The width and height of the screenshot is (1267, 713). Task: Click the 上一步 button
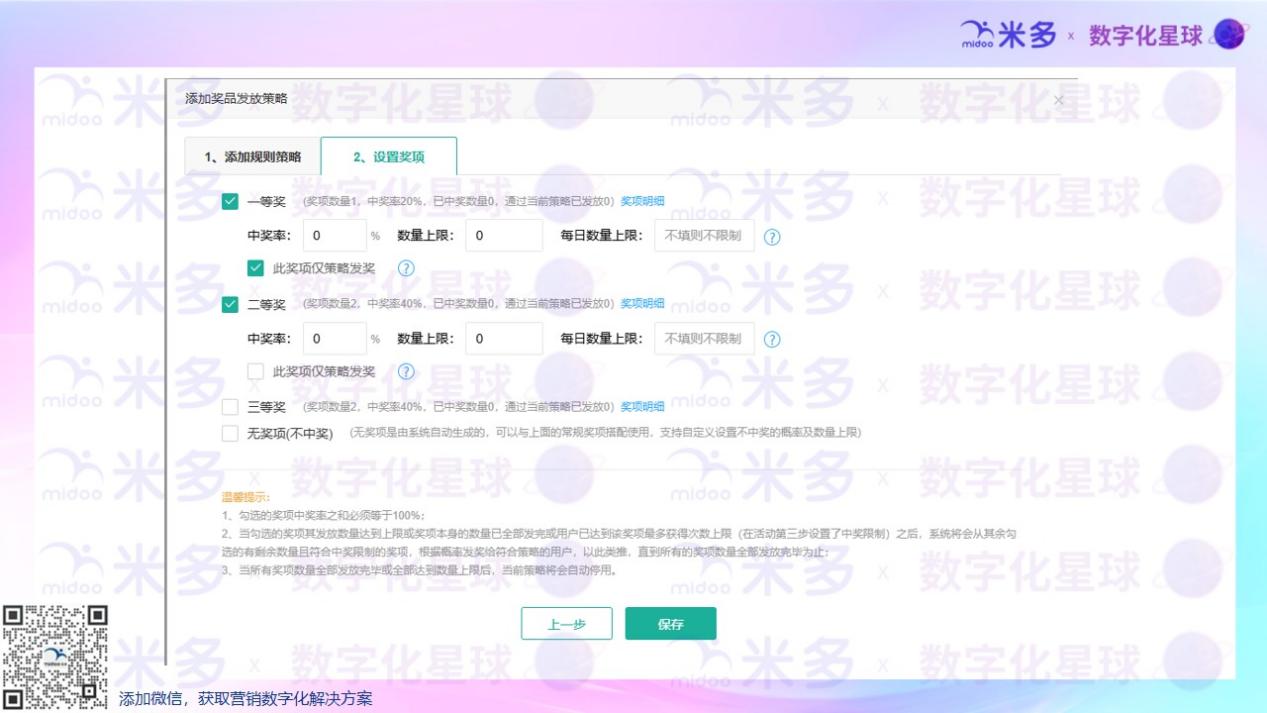[x=566, y=624]
